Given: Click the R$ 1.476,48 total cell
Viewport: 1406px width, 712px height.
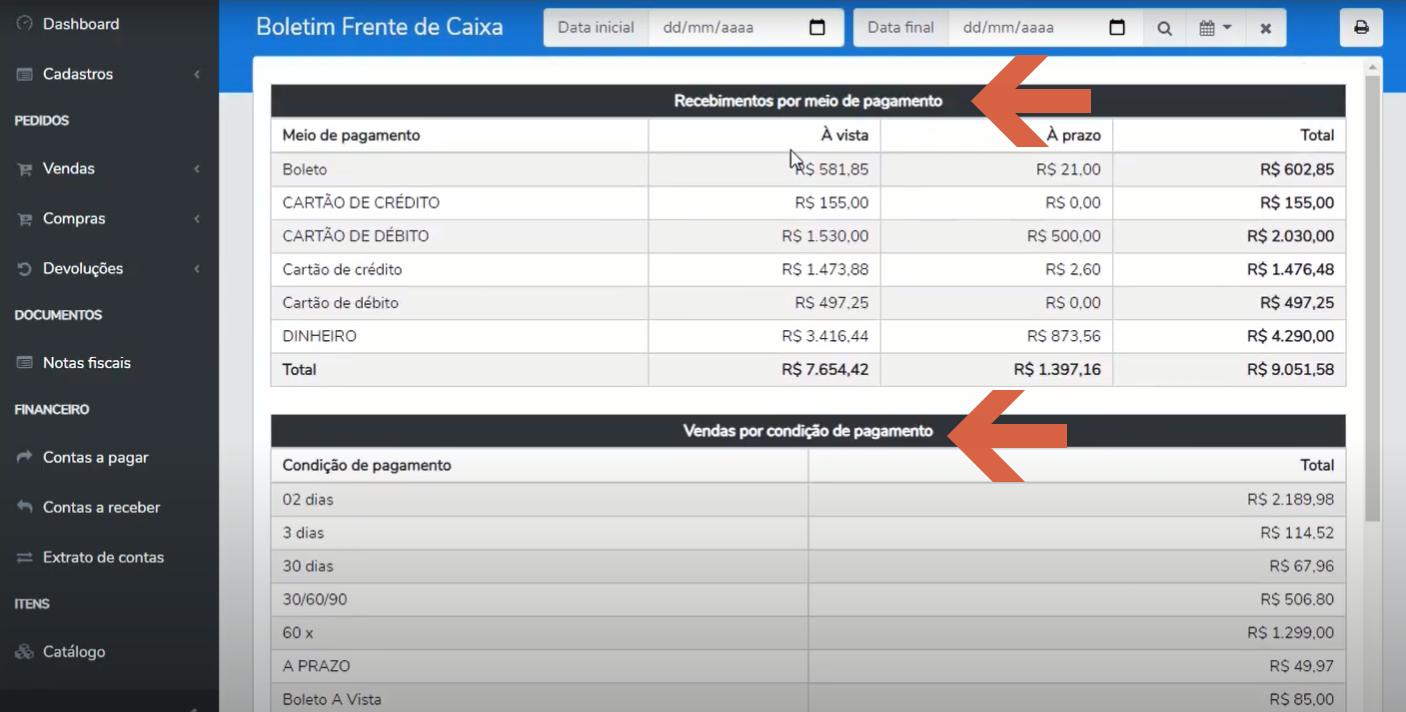Looking at the screenshot, I should click(x=1290, y=270).
